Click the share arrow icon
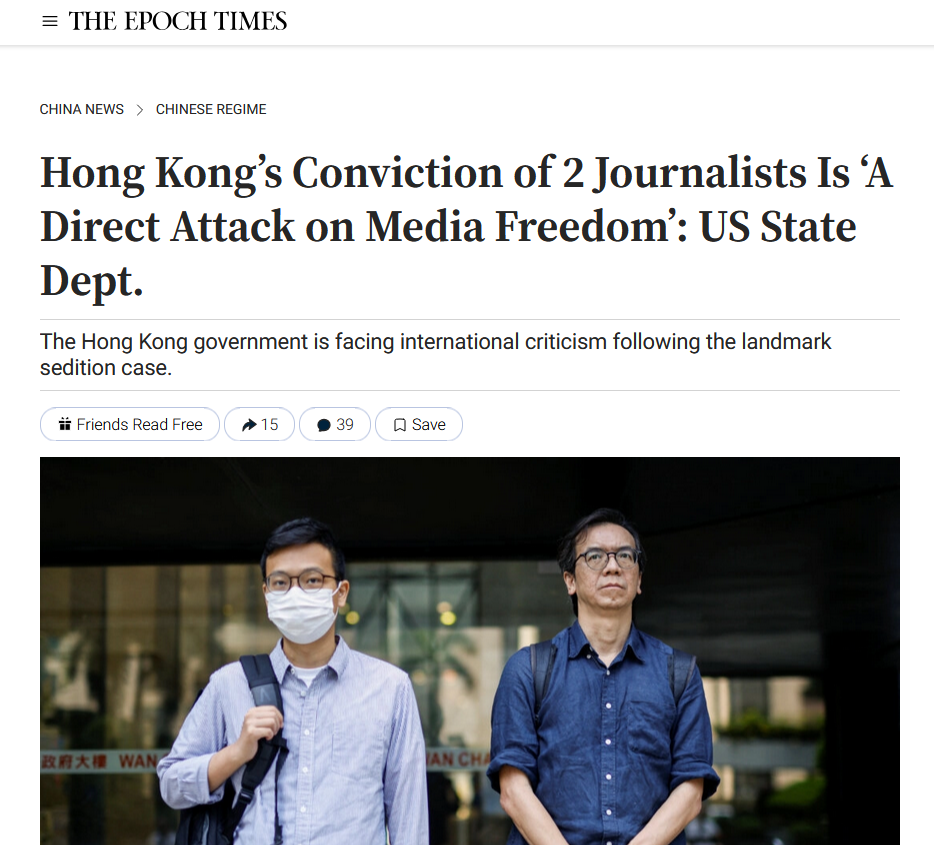This screenshot has height=845, width=934. tap(249, 425)
